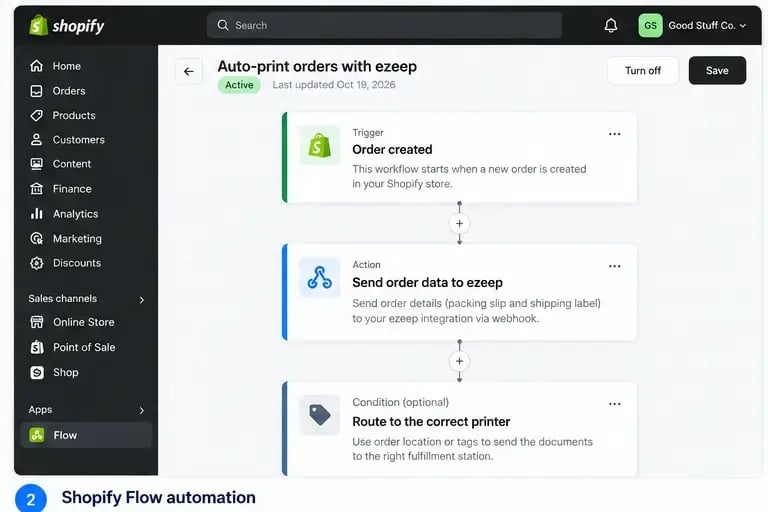
Task: Click the Active status badge
Action: coord(239,85)
